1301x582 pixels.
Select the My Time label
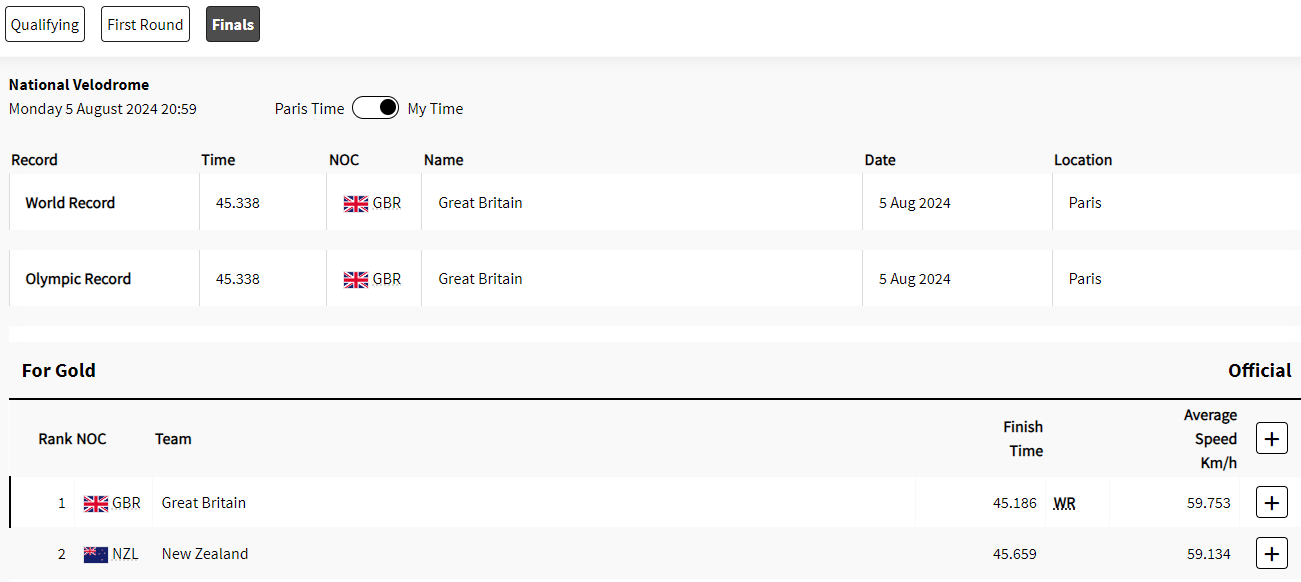pyautogui.click(x=435, y=108)
